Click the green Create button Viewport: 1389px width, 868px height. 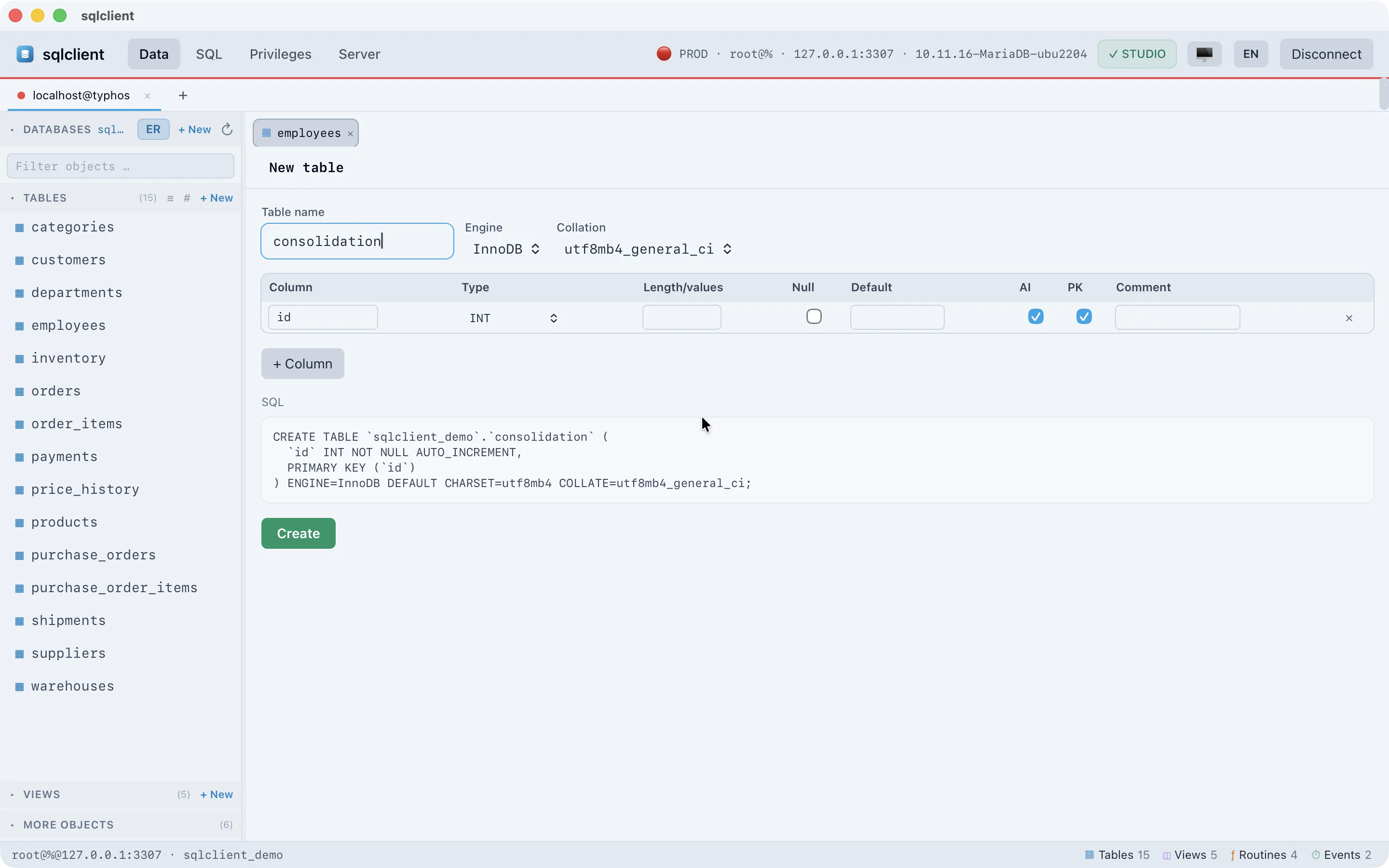[299, 533]
